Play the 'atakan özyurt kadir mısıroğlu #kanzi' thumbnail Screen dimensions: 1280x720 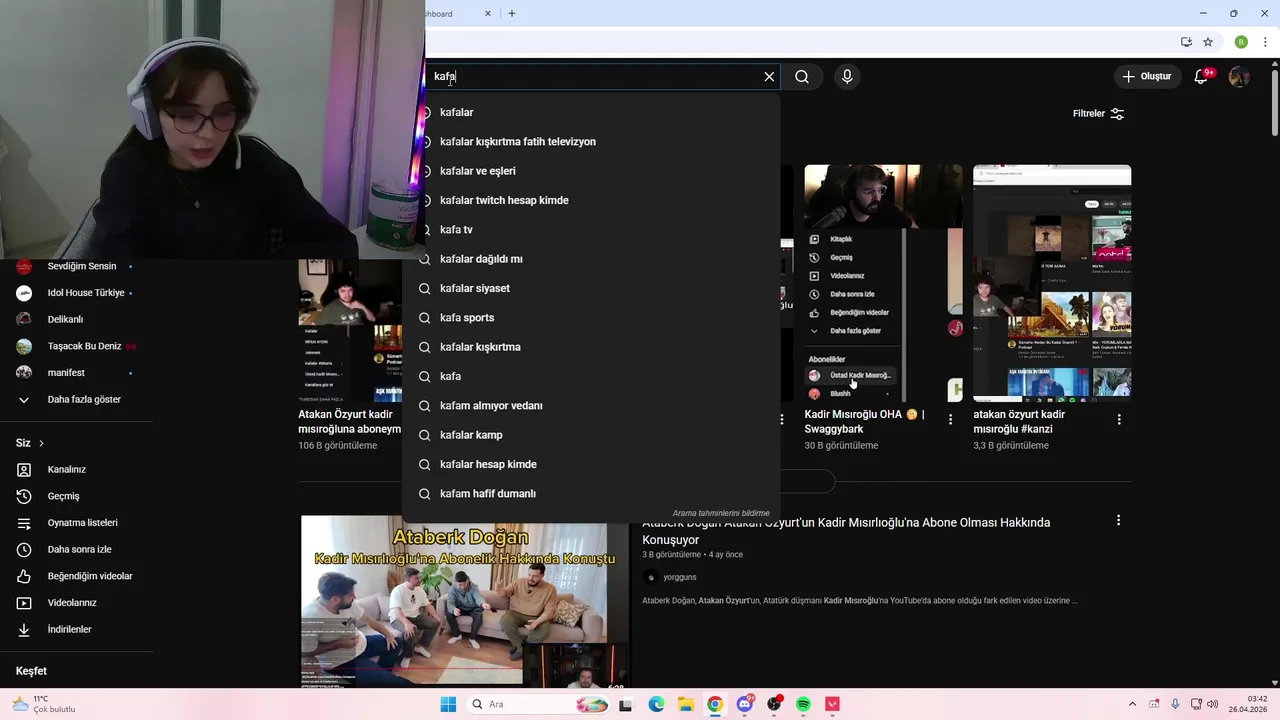pyautogui.click(x=1052, y=283)
